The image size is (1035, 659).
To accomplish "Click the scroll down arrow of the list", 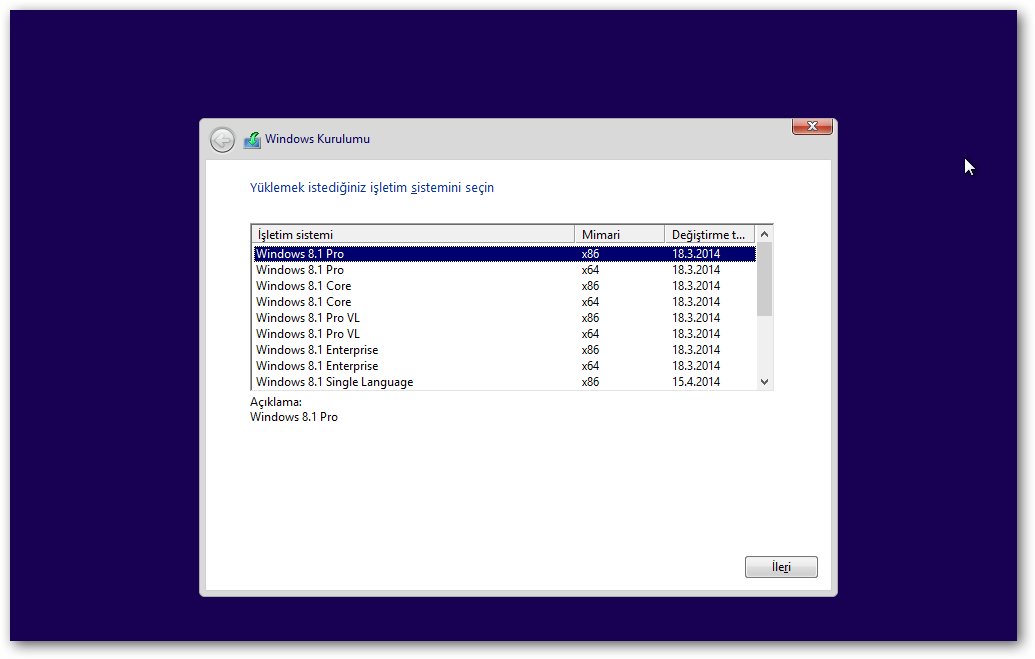I will click(764, 382).
